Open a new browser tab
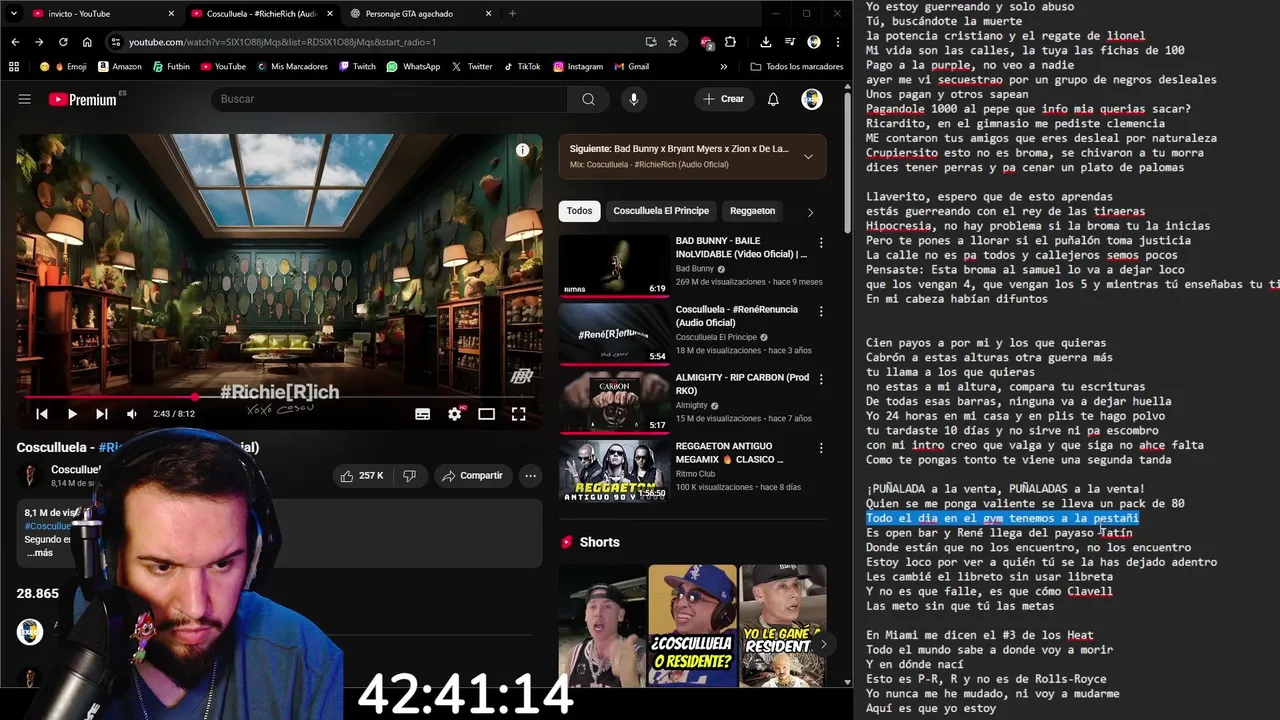The image size is (1280, 720). coord(512,14)
